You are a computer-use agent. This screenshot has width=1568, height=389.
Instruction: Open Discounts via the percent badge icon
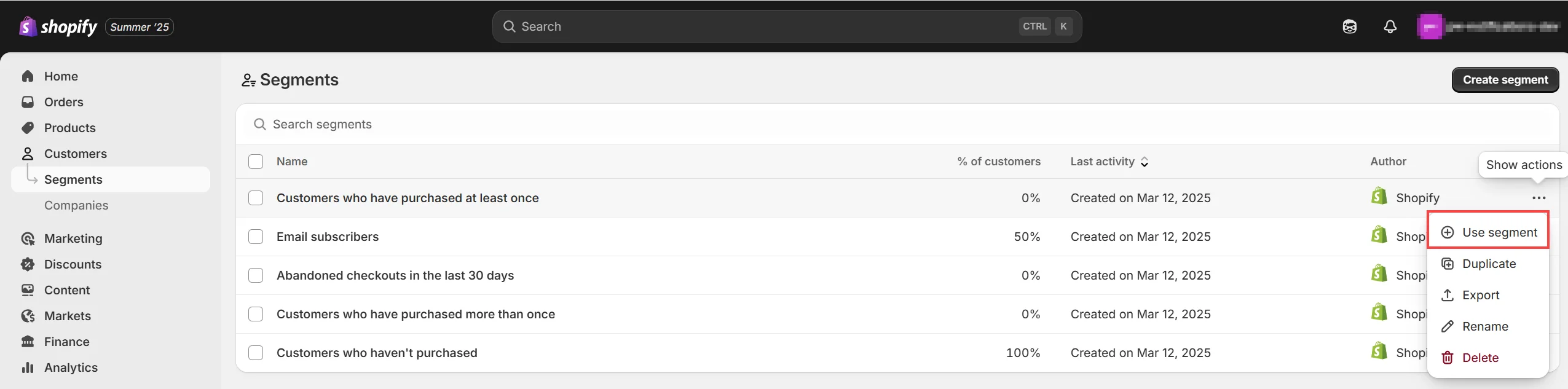click(28, 264)
